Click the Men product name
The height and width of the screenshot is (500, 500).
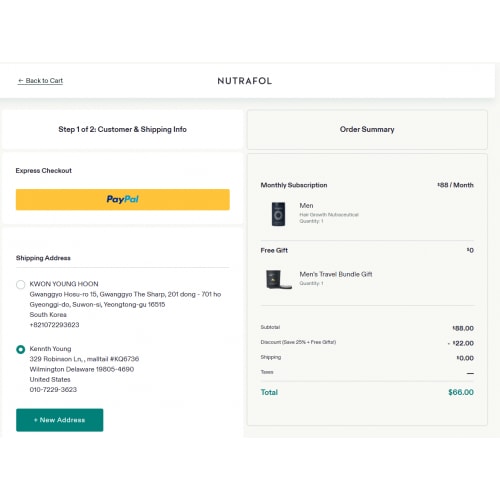306,206
